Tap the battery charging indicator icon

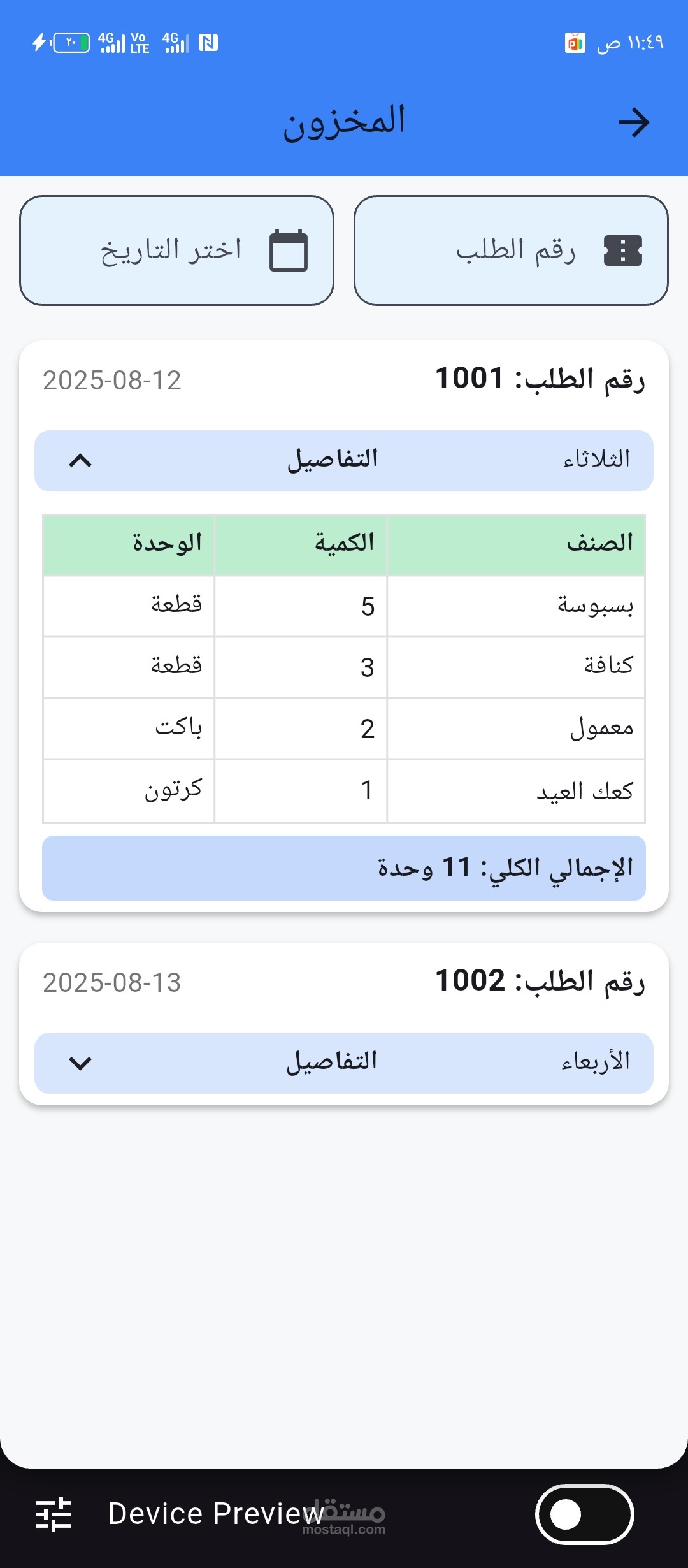pyautogui.click(x=61, y=43)
